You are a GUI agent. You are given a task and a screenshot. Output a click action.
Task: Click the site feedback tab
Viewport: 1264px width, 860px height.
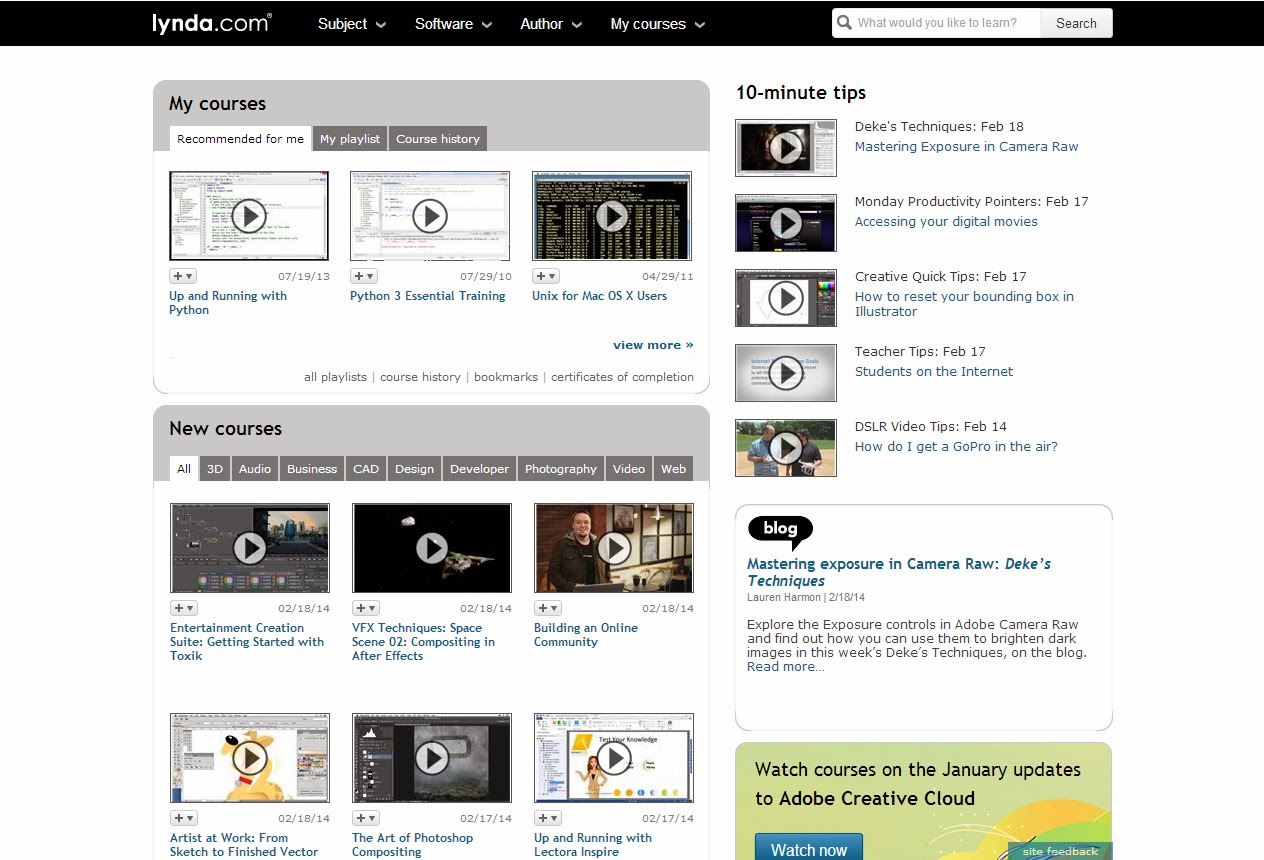pyautogui.click(x=1060, y=851)
